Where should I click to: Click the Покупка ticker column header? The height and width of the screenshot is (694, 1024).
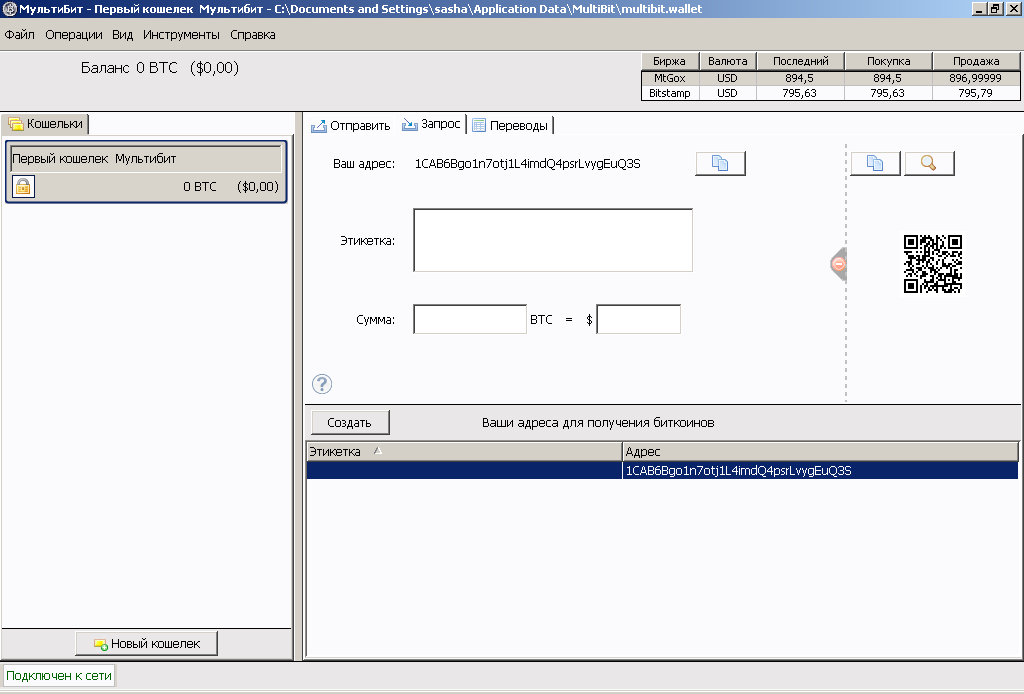[888, 61]
